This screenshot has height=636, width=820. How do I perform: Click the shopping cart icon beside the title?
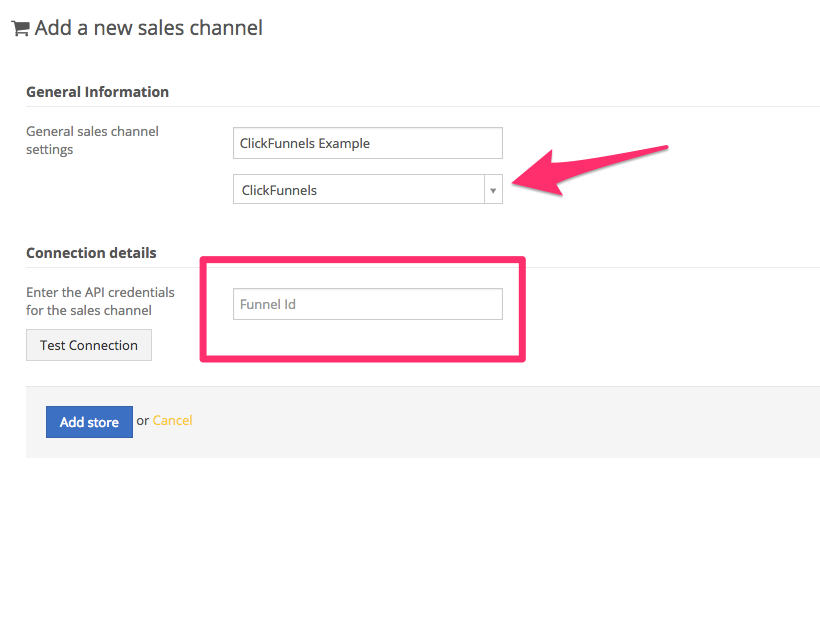click(20, 28)
